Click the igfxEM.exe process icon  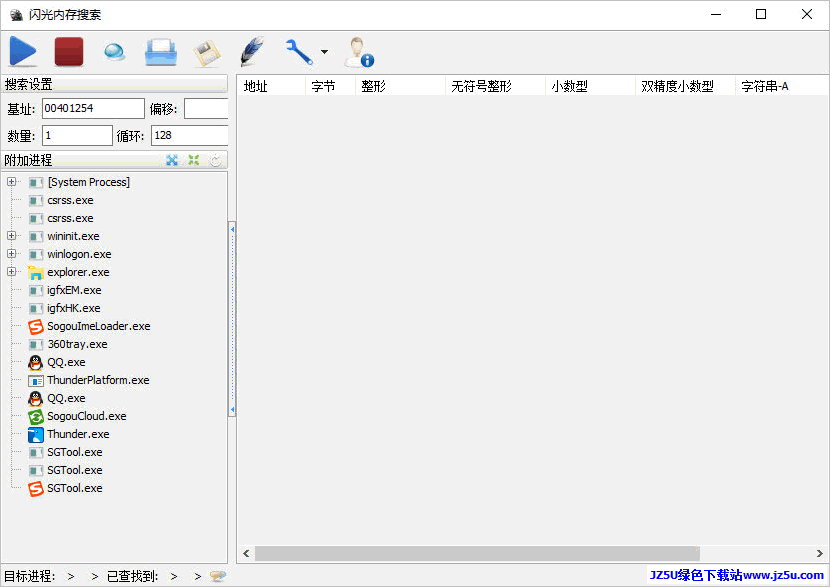(35, 291)
